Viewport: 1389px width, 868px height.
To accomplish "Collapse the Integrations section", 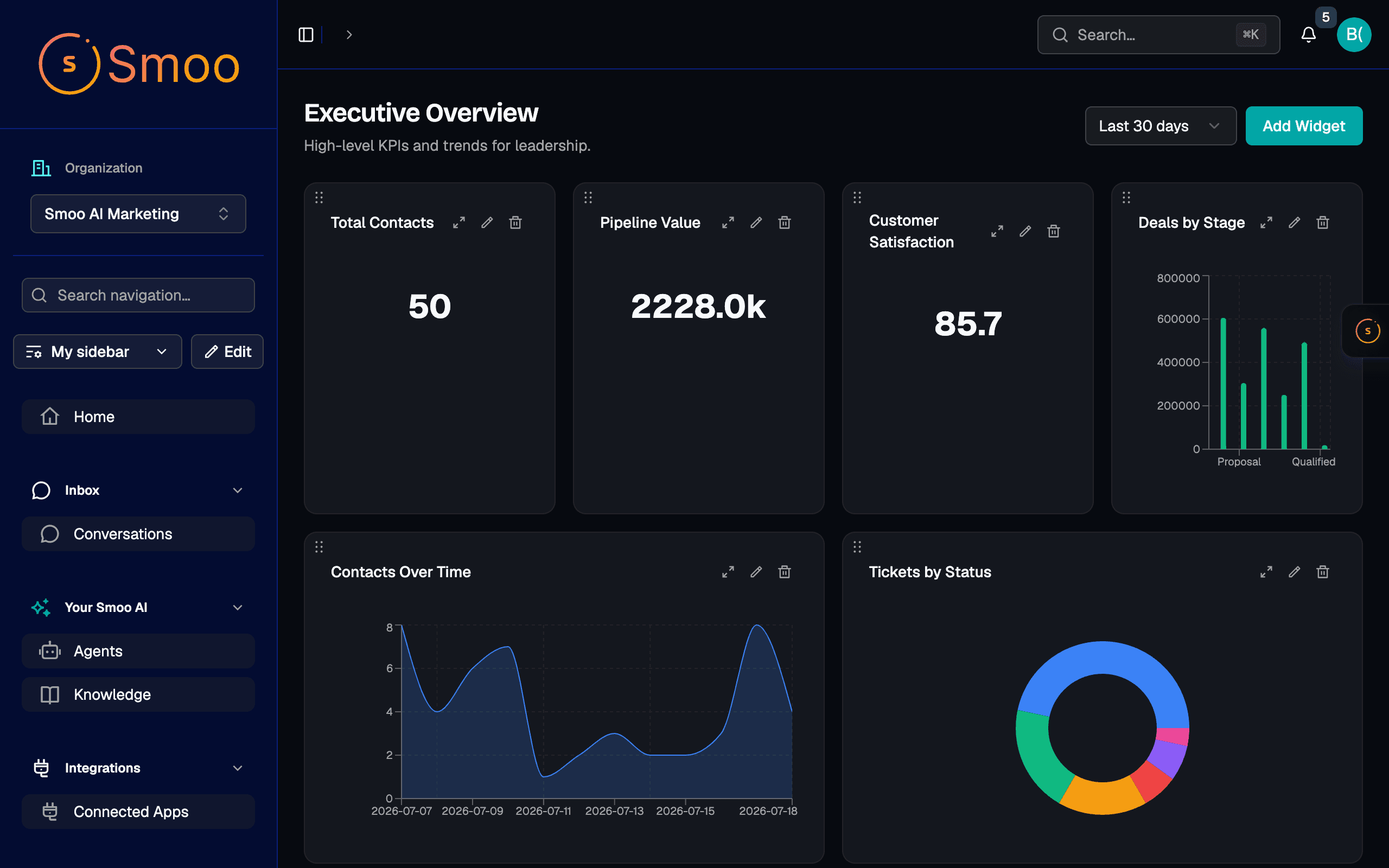I will [x=238, y=768].
